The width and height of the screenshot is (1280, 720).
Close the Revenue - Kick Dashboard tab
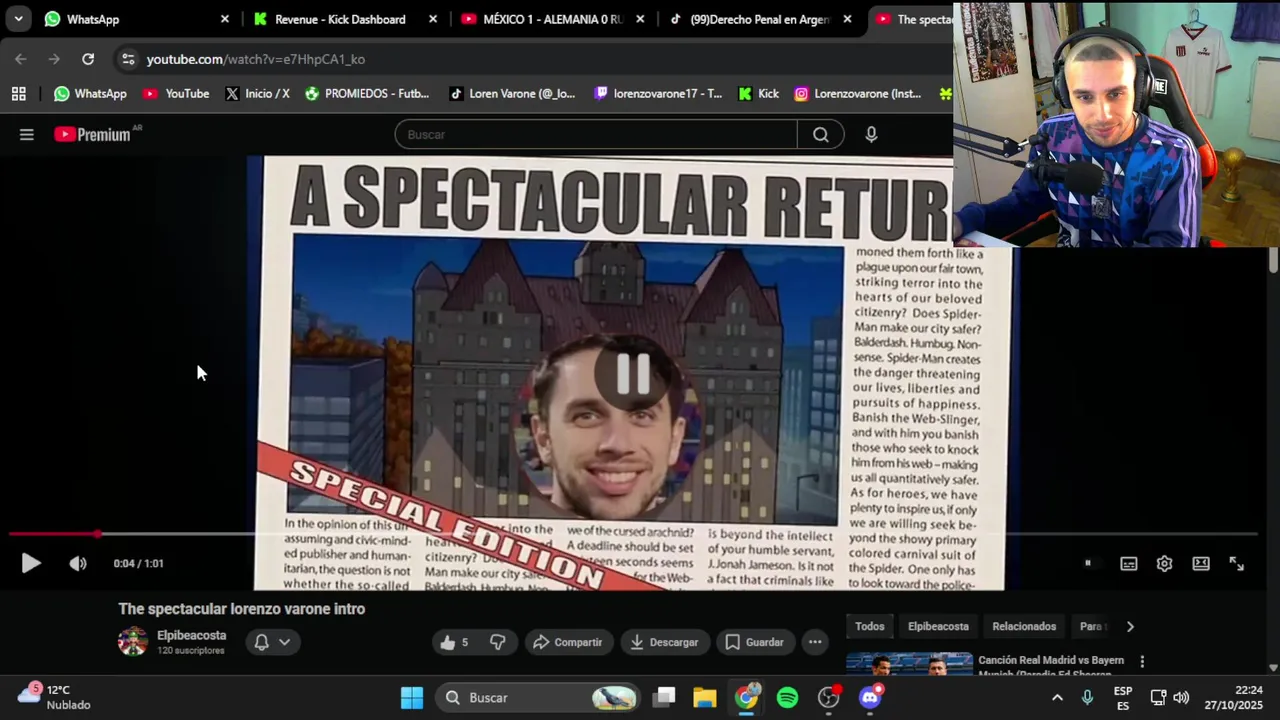pyautogui.click(x=432, y=19)
